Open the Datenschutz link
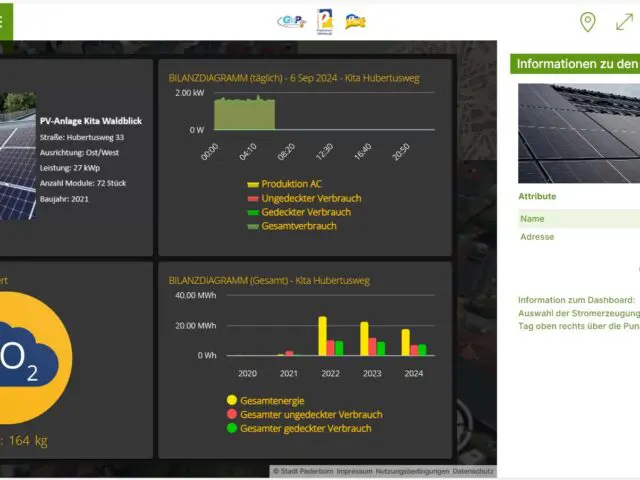The height and width of the screenshot is (480, 640). (472, 471)
